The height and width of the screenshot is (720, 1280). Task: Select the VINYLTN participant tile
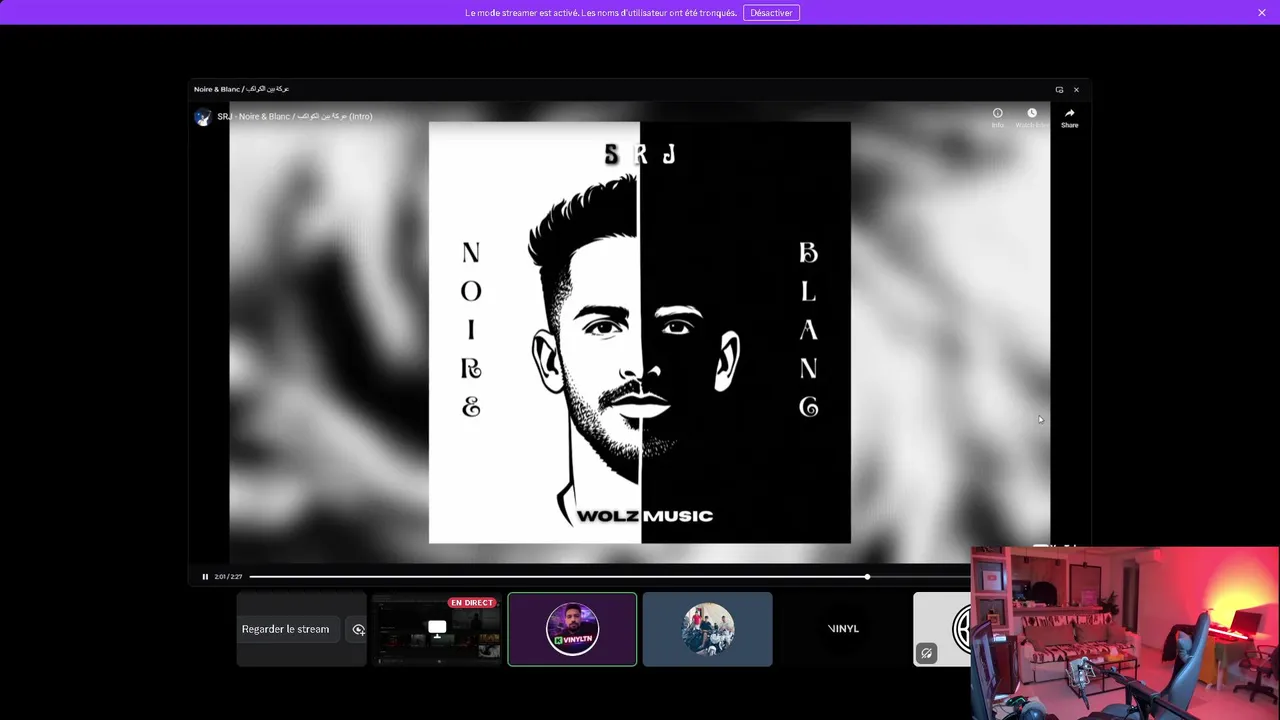click(x=572, y=629)
